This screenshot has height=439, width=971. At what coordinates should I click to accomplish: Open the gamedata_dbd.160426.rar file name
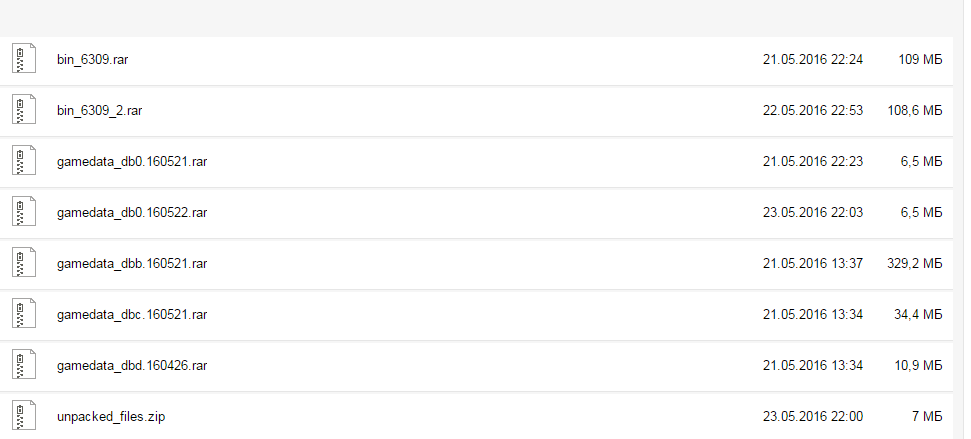(132, 366)
